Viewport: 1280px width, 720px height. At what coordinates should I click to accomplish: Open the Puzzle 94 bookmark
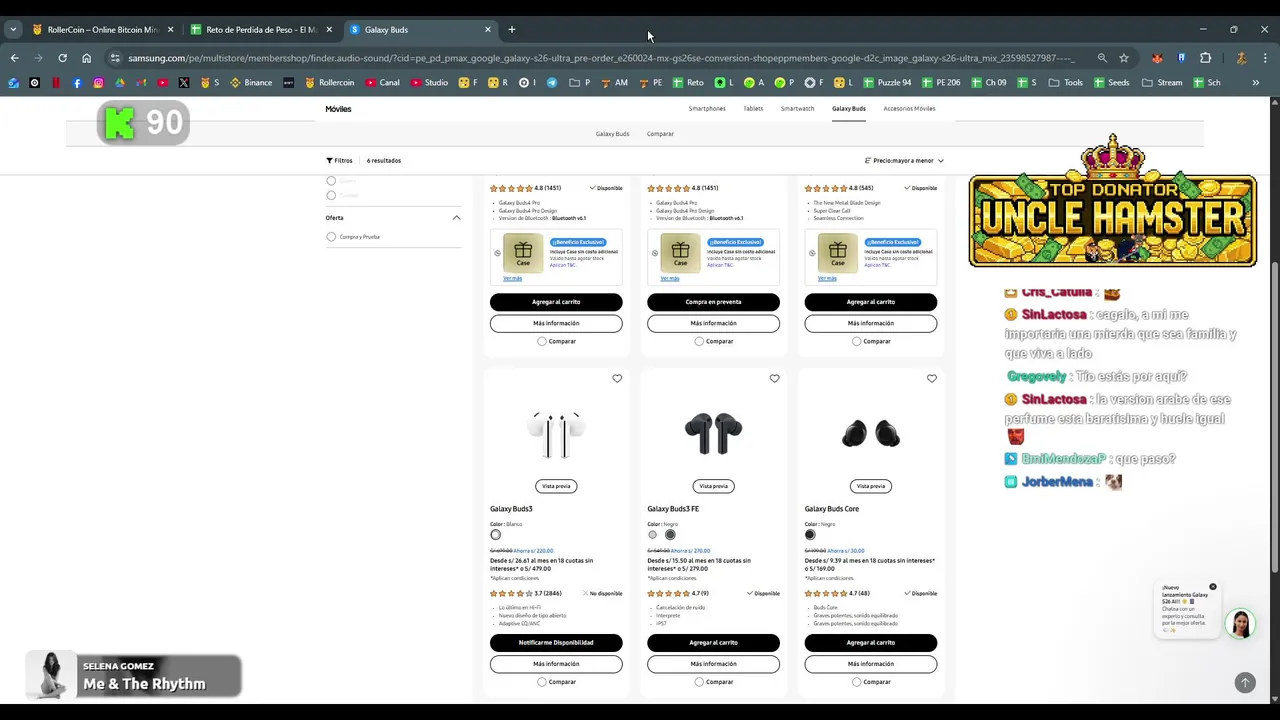[x=887, y=82]
